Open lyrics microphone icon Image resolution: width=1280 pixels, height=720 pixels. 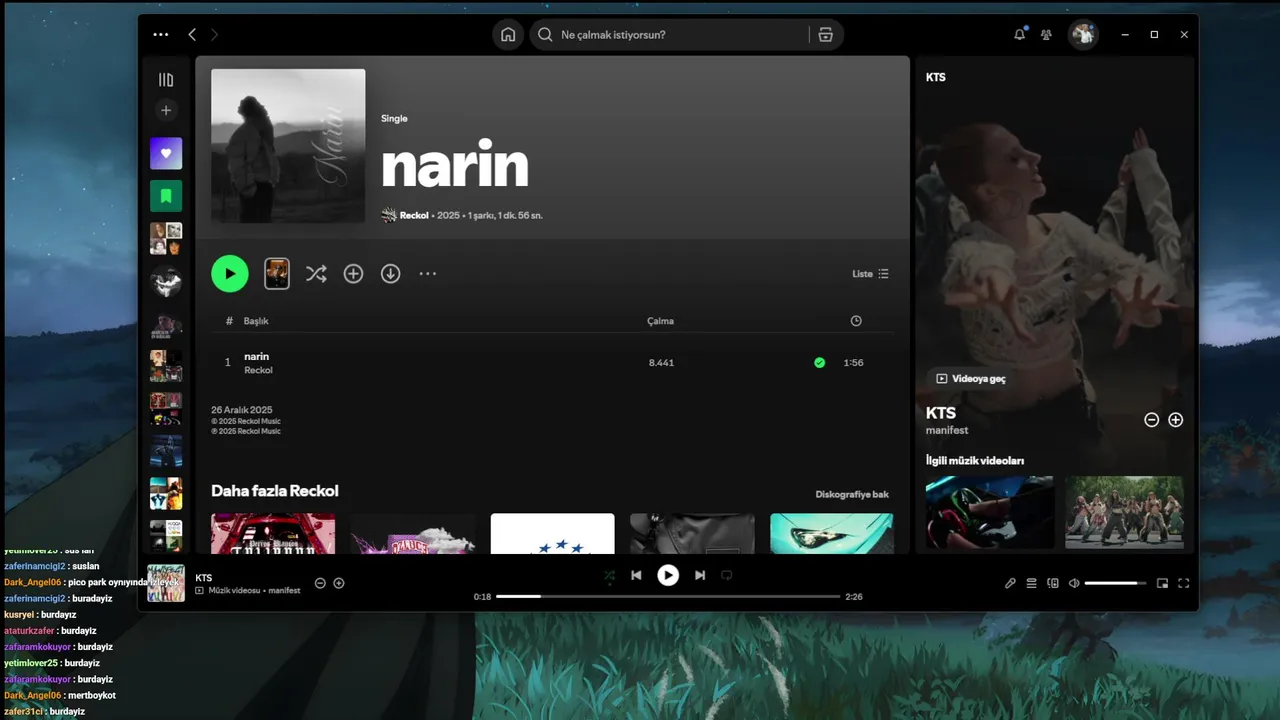coord(1010,583)
